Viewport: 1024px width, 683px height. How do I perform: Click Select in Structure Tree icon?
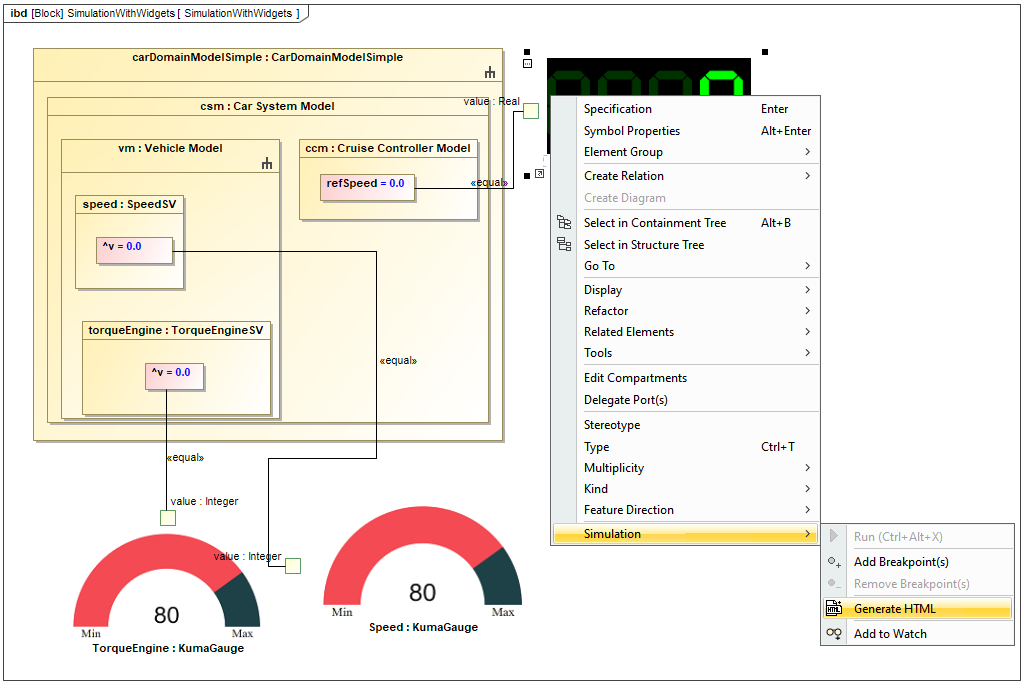[564, 244]
